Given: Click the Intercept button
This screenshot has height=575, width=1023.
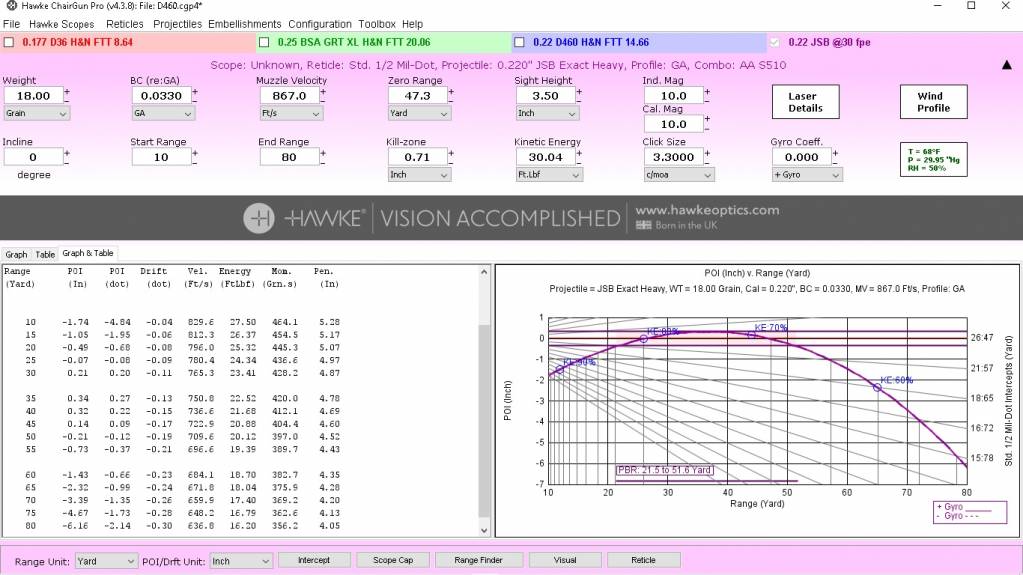Looking at the screenshot, I should (x=314, y=560).
